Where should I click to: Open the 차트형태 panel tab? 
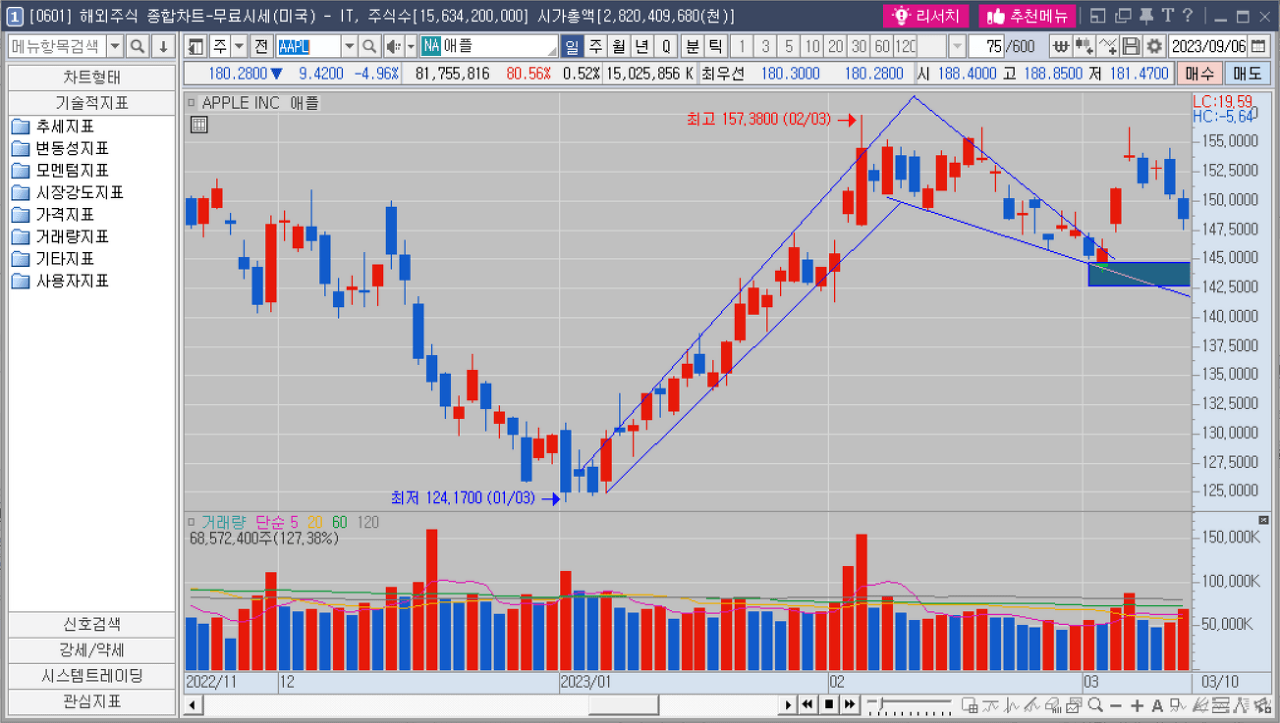92,78
